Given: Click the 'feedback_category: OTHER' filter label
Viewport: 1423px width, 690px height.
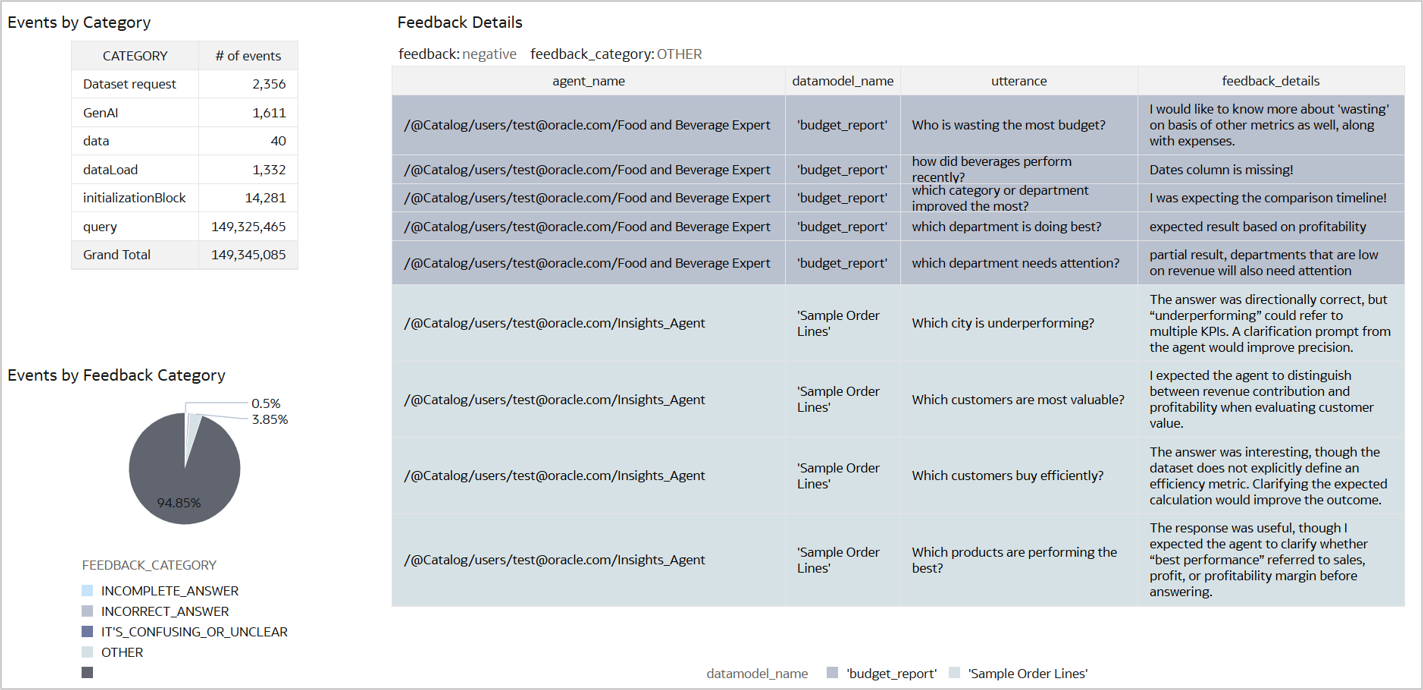Looking at the screenshot, I should pyautogui.click(x=616, y=54).
